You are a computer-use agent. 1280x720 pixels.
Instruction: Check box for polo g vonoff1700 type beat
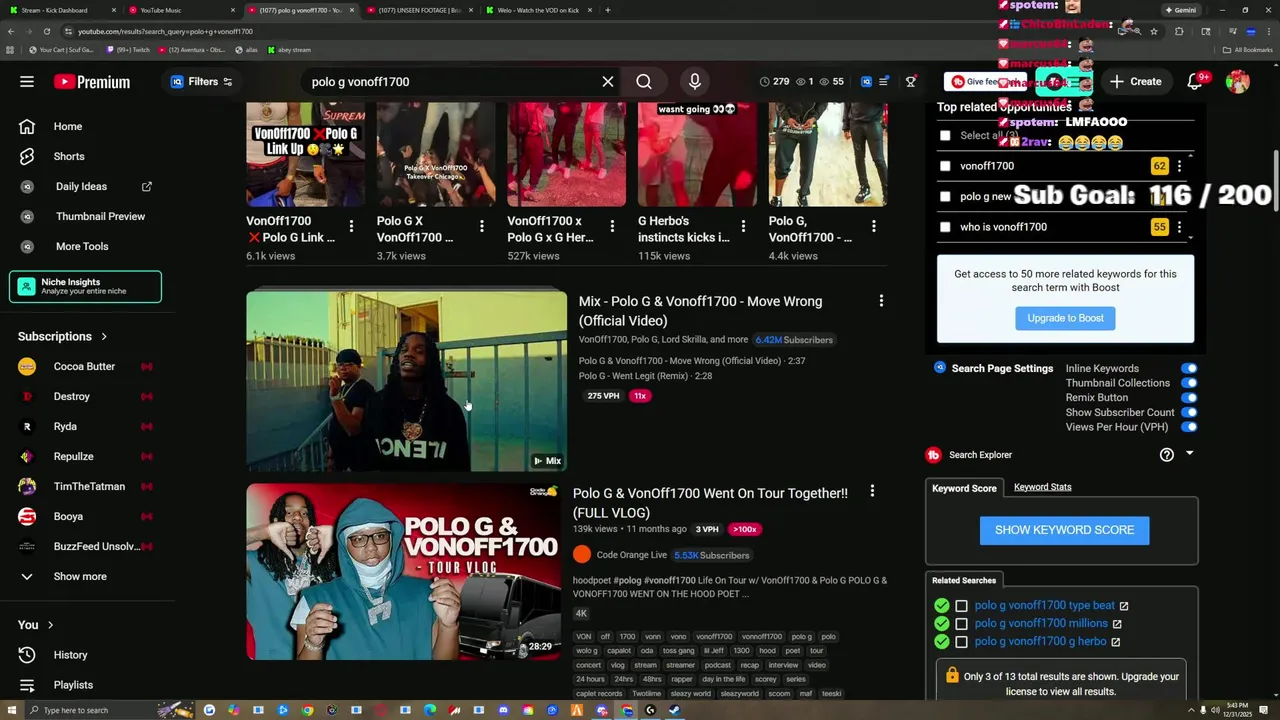pyautogui.click(x=961, y=606)
